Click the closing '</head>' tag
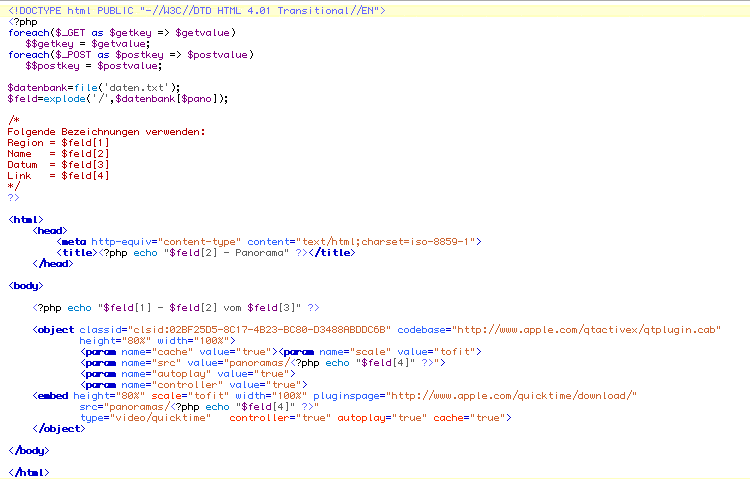This screenshot has height=494, width=750. (x=53, y=263)
